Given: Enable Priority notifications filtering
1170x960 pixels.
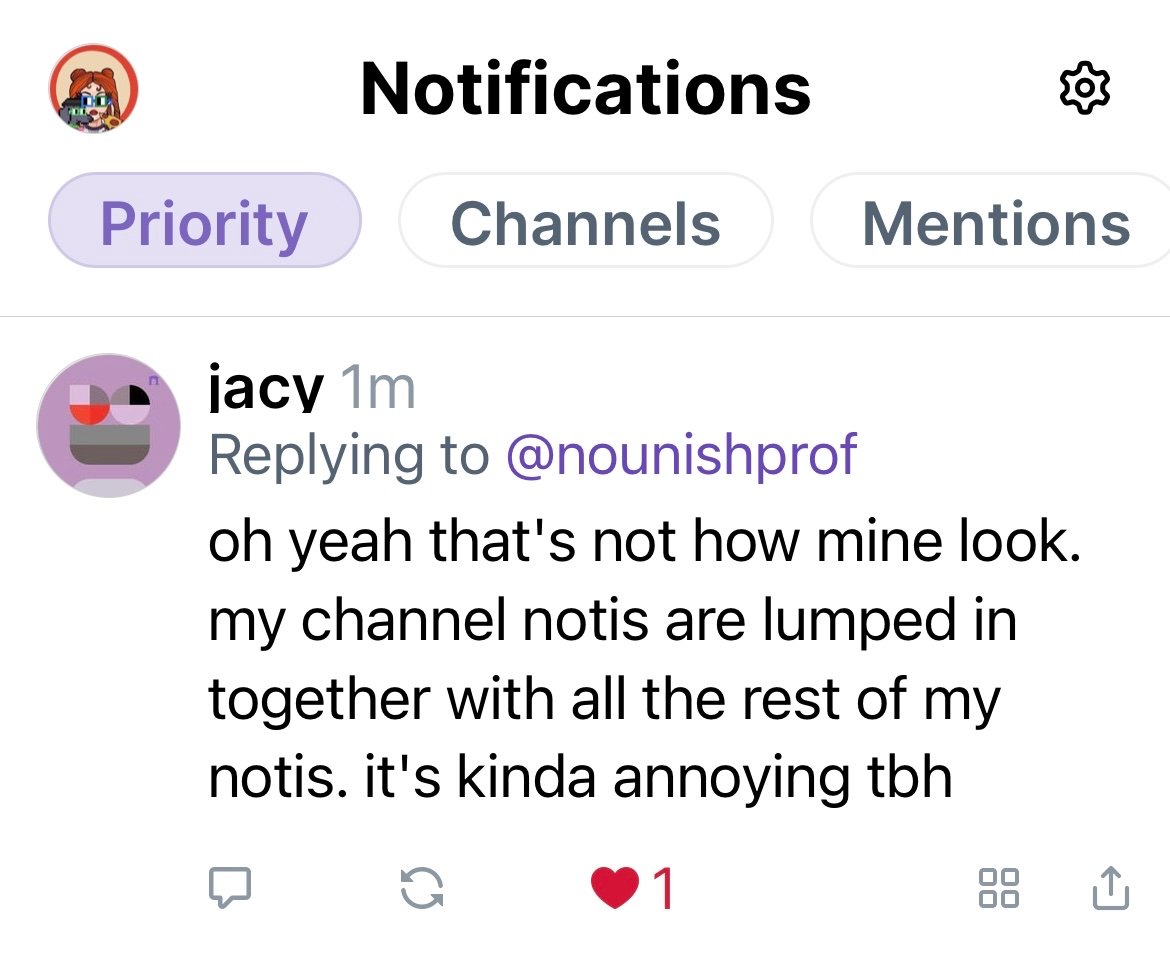Looking at the screenshot, I should click(x=204, y=222).
